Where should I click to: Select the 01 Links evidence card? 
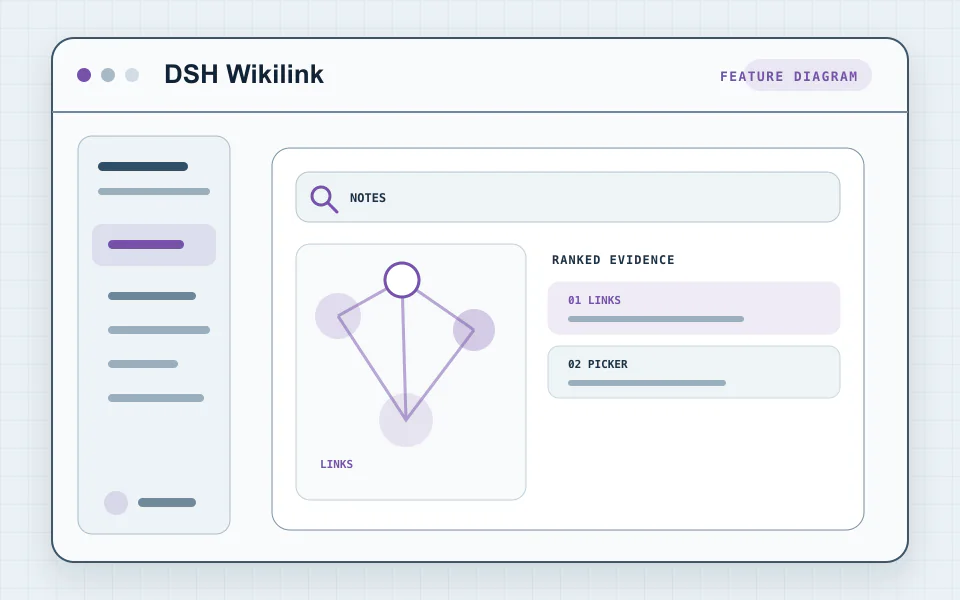694,308
